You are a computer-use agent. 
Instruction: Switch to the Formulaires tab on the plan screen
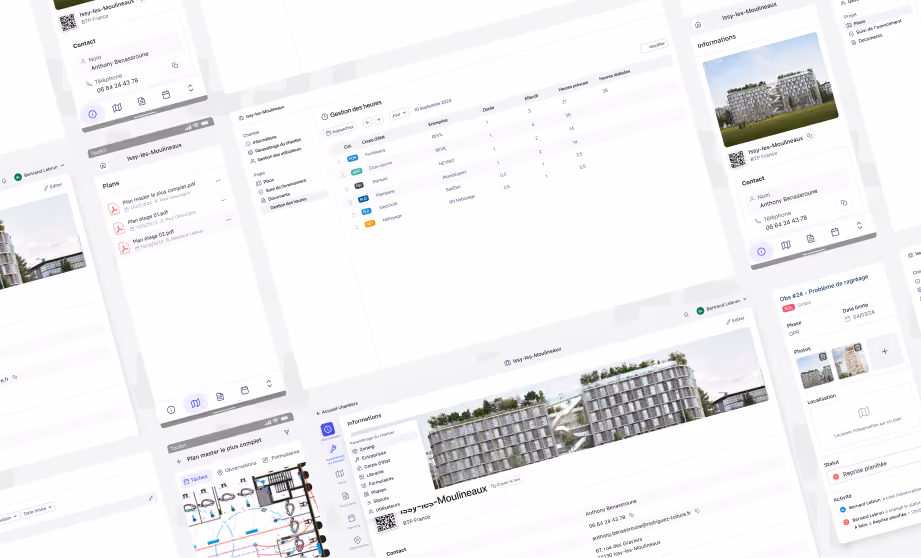pos(281,456)
